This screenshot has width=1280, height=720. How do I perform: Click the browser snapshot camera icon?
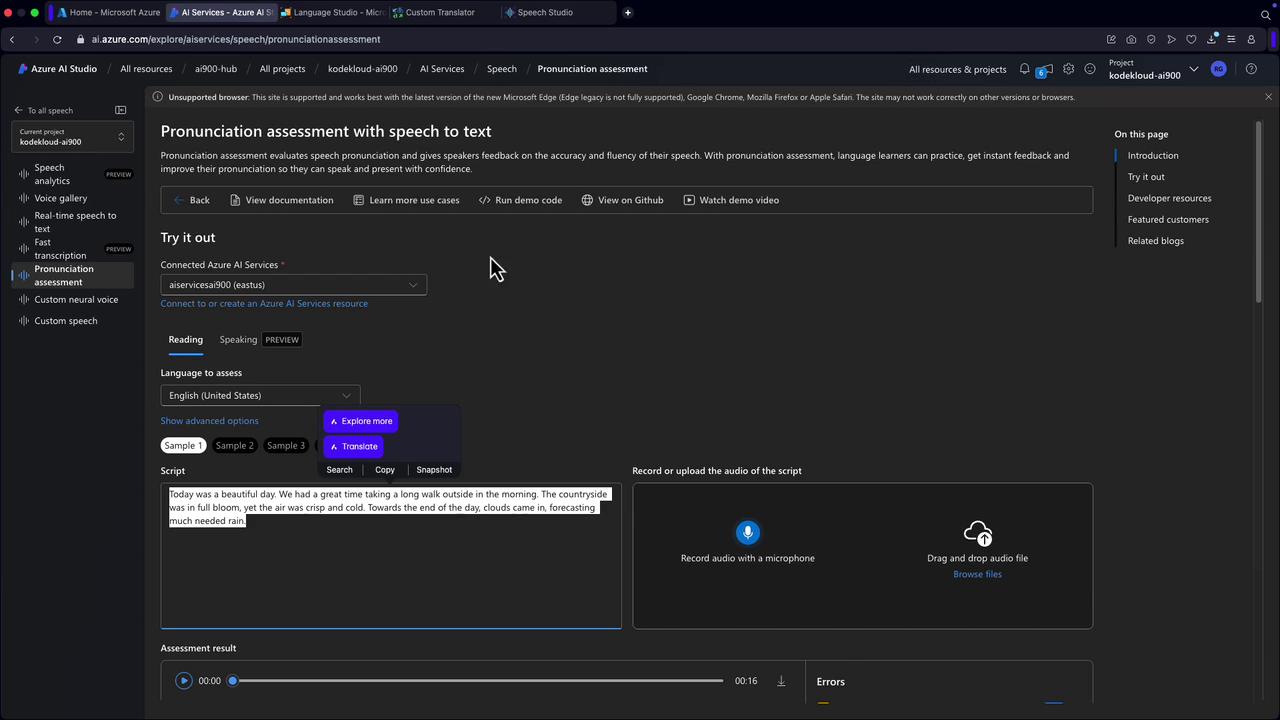point(1131,39)
